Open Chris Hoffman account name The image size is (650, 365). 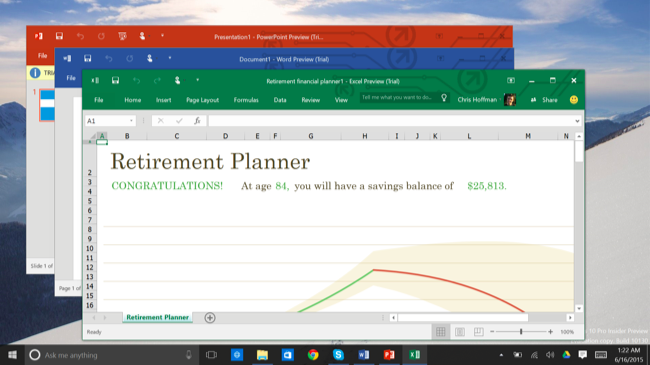477,100
